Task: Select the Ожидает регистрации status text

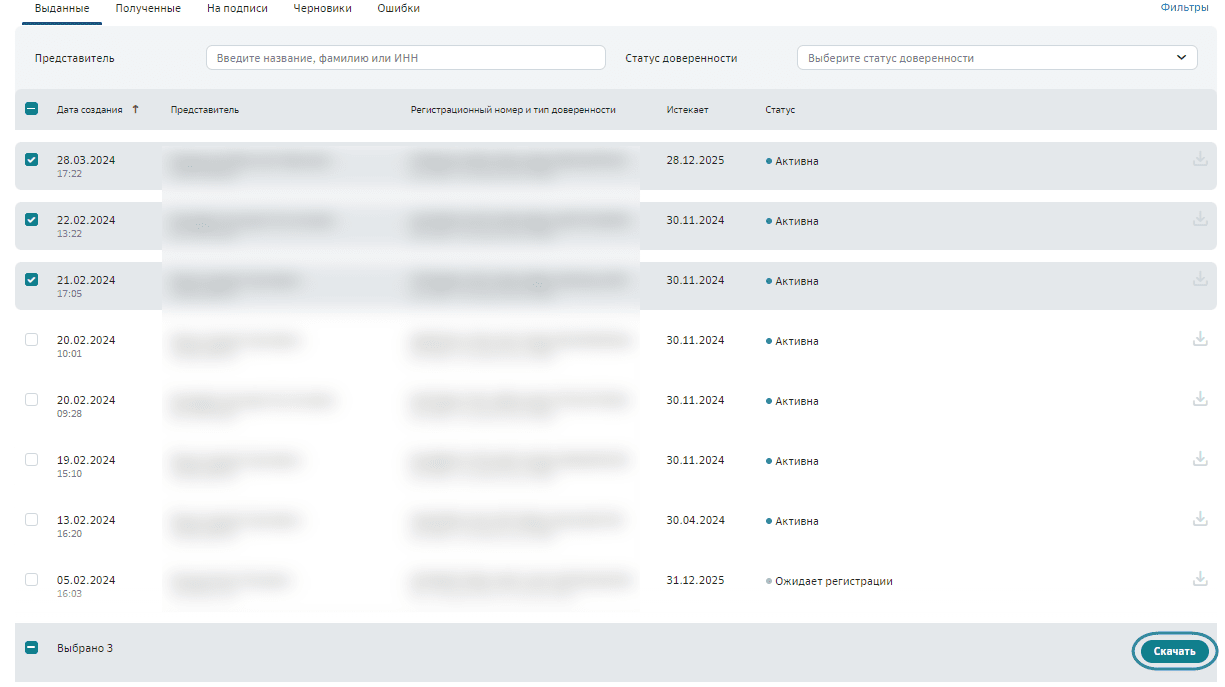Action: click(x=834, y=581)
